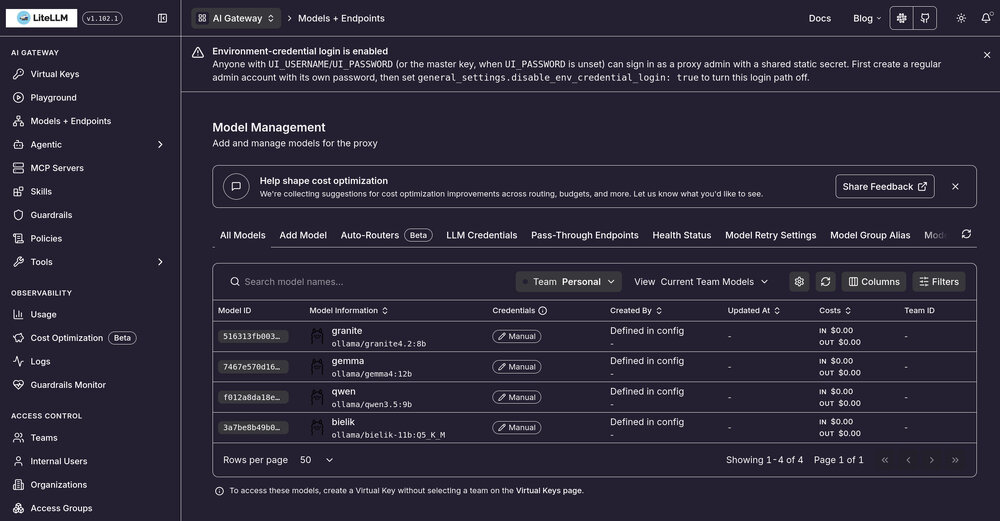
Task: Open the Docs link
Action: pos(820,18)
